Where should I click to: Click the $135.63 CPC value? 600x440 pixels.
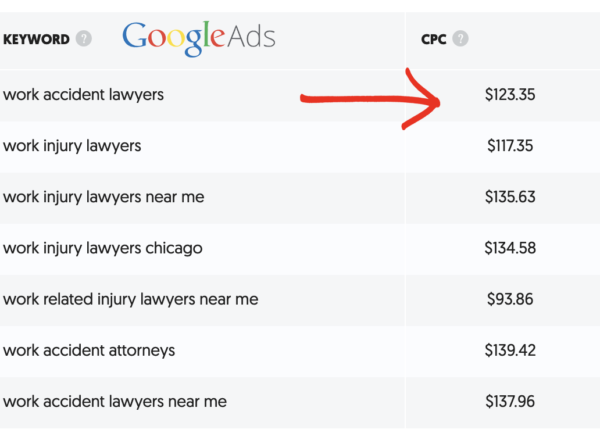(510, 197)
